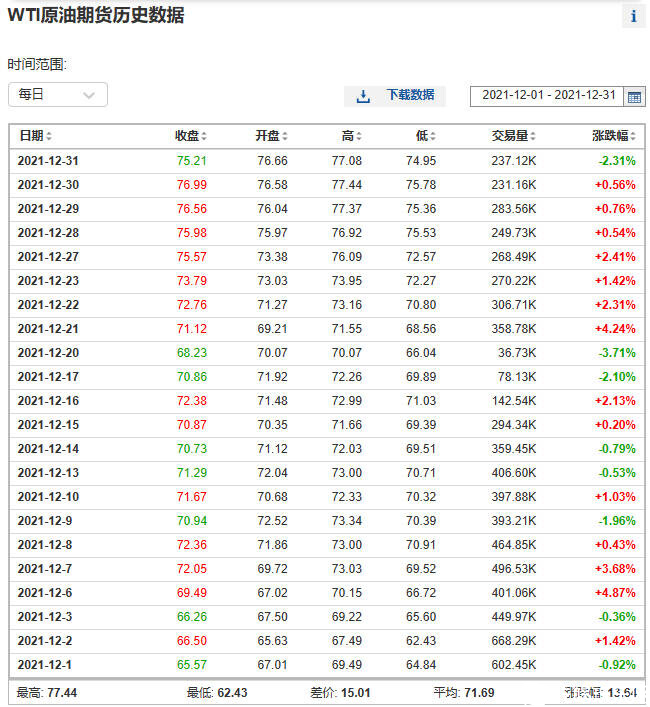Click high price 73.95

(347, 280)
